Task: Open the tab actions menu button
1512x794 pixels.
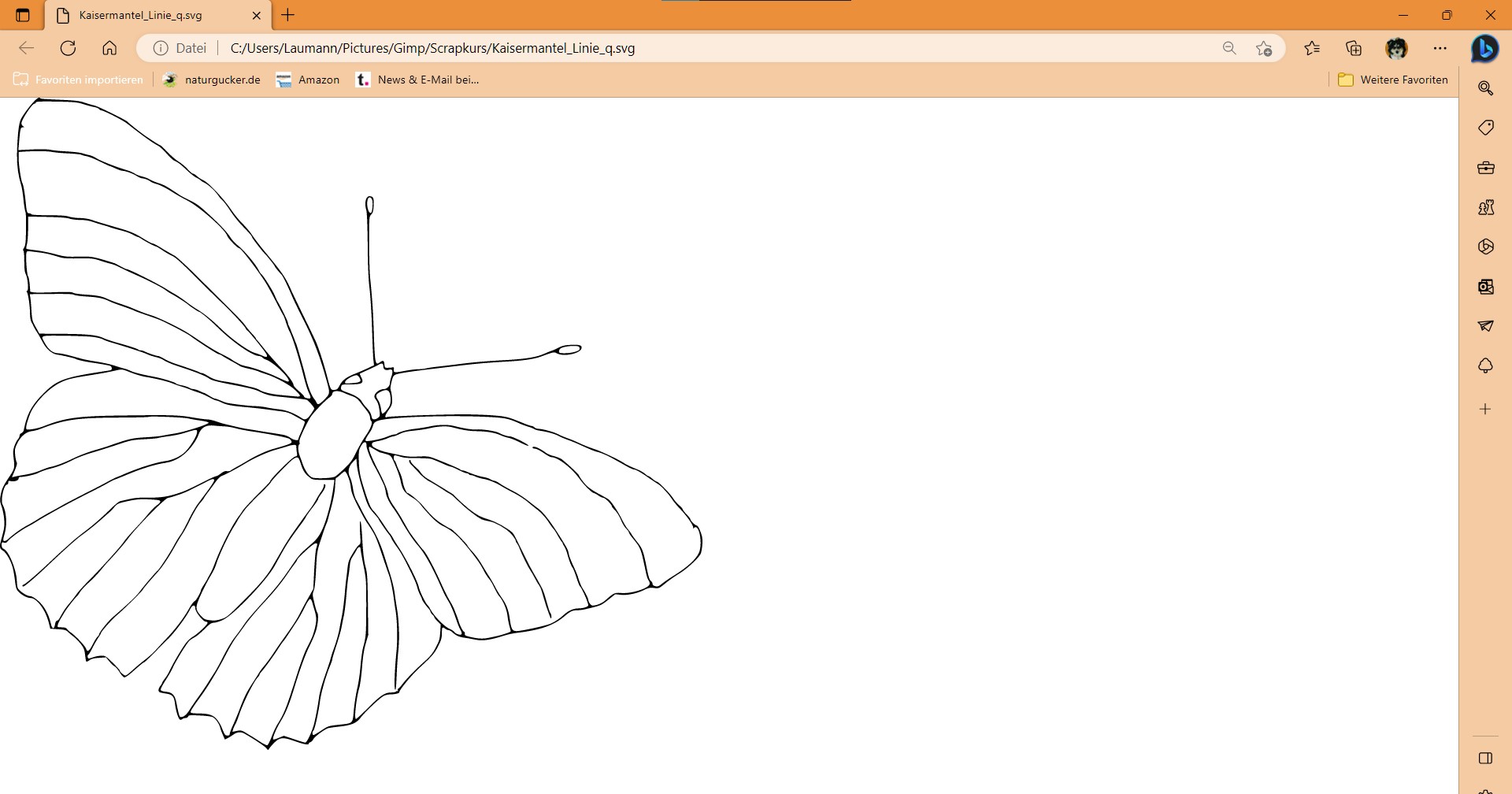Action: point(23,15)
